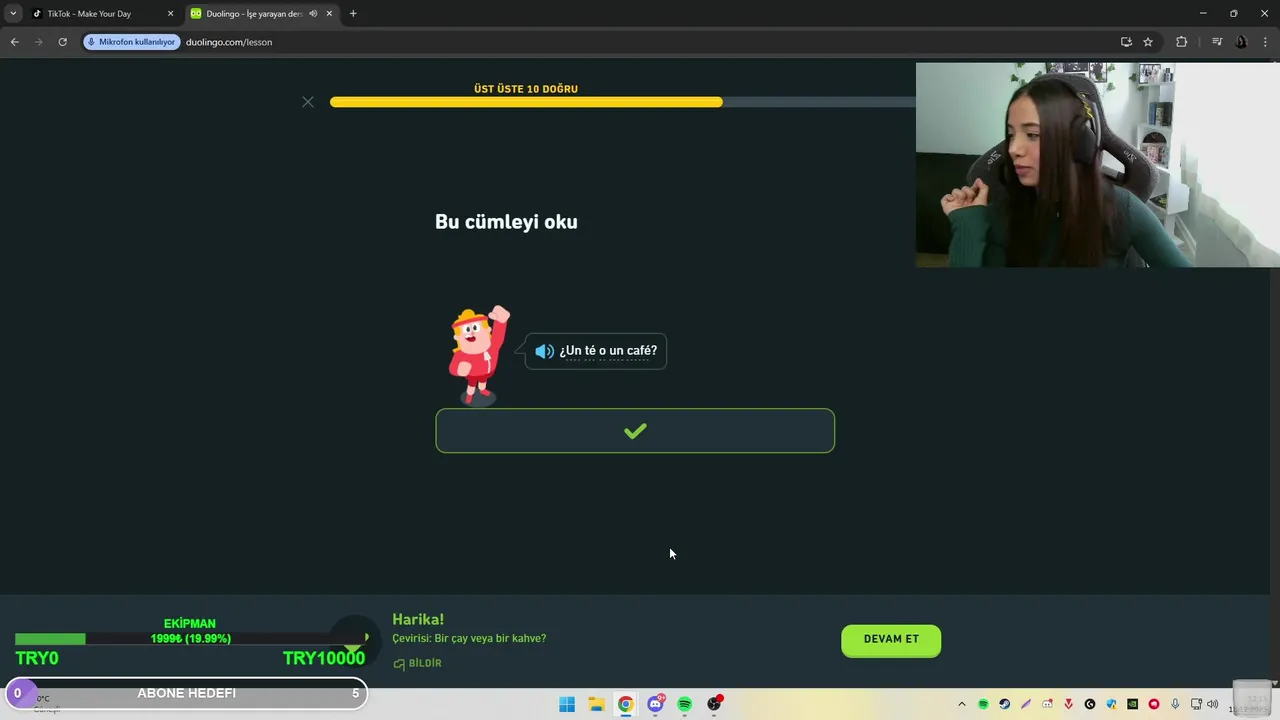Click the Windows Security shield tray icon
Screen dimensions: 1280x720
[x=1111, y=705]
